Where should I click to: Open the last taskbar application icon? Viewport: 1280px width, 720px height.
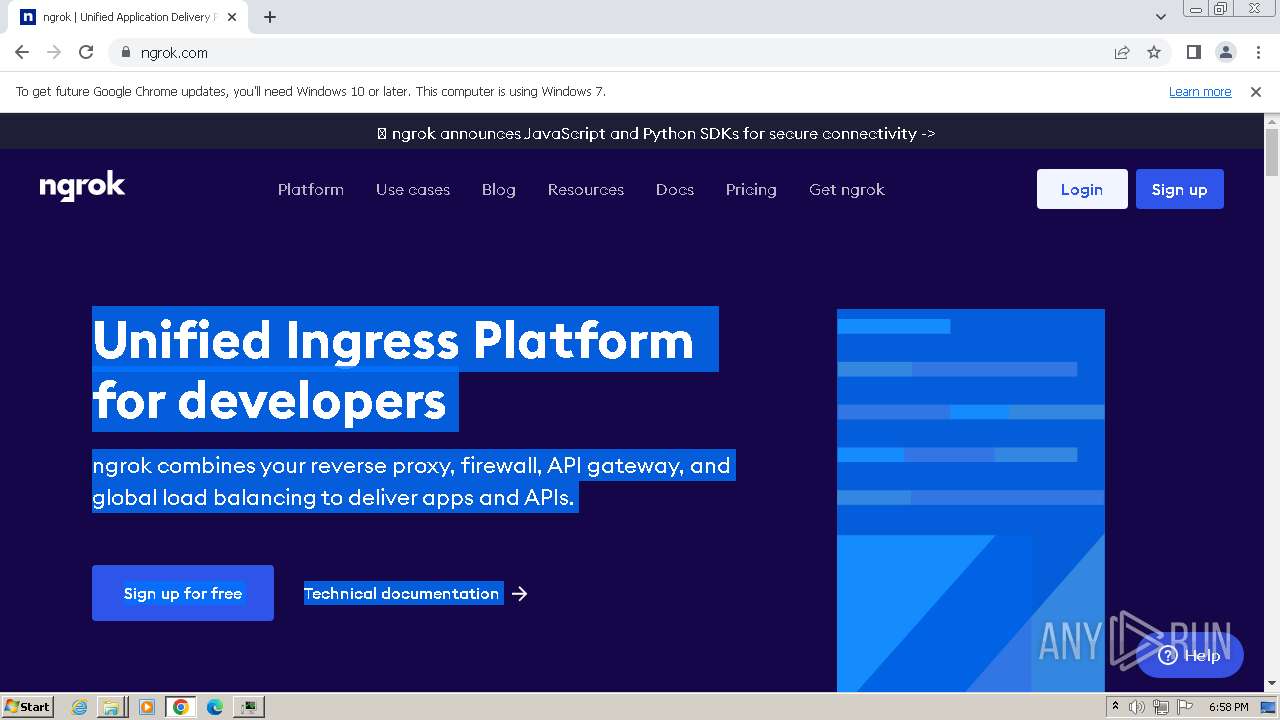(x=248, y=707)
